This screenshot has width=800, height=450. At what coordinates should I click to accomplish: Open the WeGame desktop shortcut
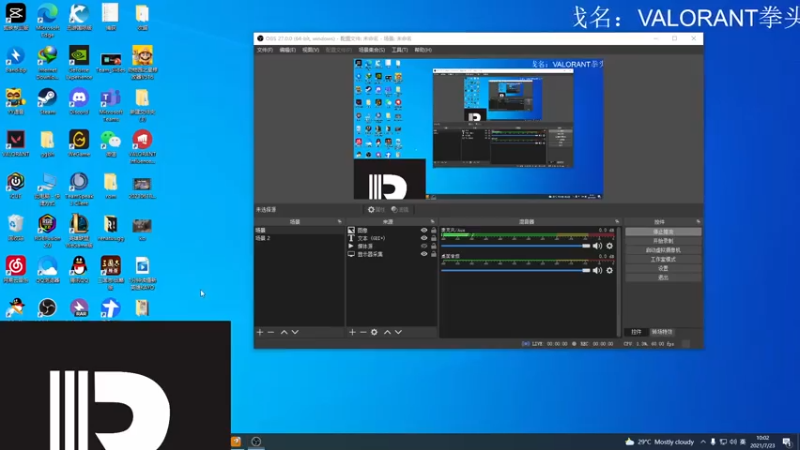(79, 143)
